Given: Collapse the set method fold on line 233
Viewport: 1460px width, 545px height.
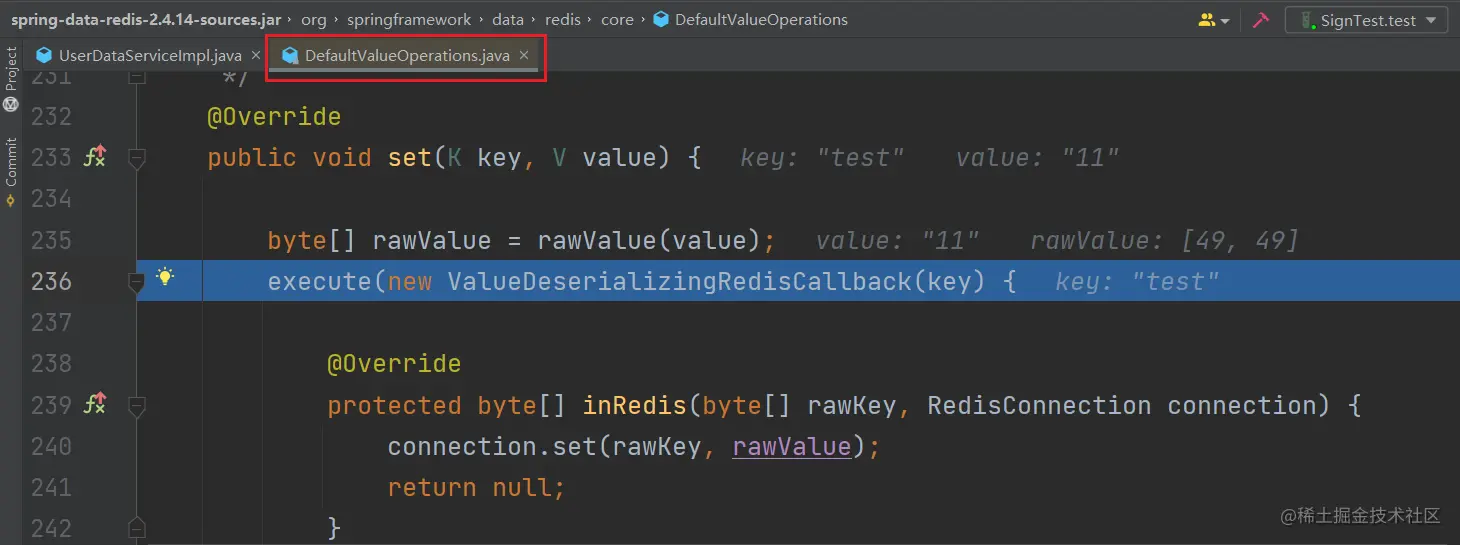Looking at the screenshot, I should [x=138, y=157].
